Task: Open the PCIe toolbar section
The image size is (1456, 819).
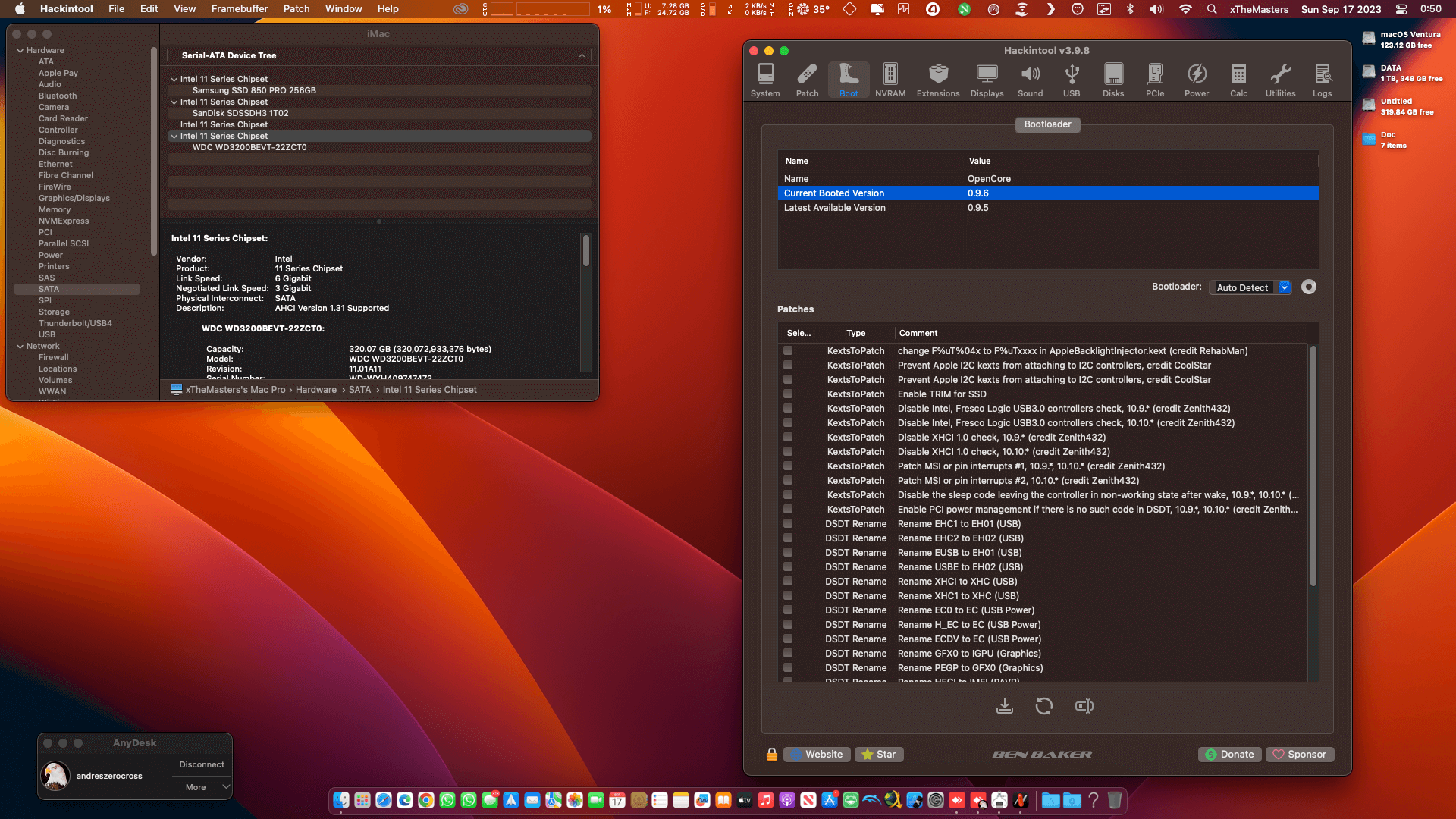Action: 1155,80
